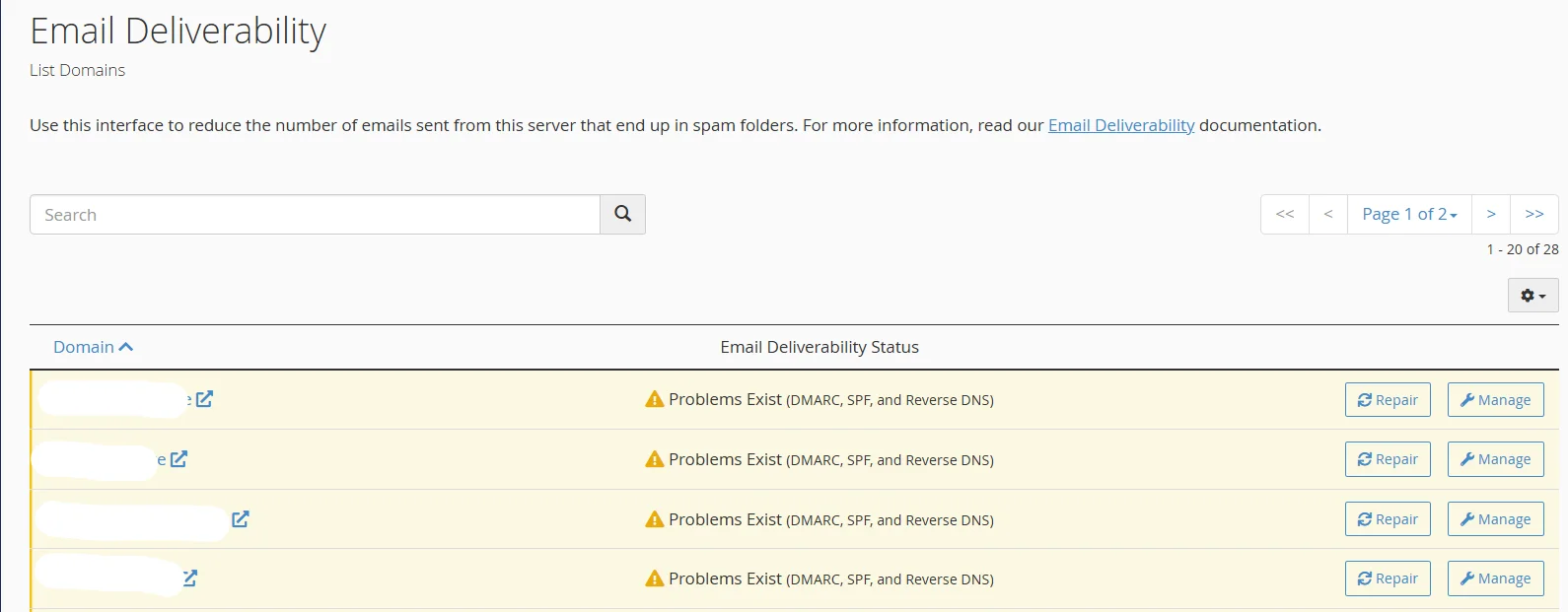Manage the fourth domain's settings

pyautogui.click(x=1495, y=578)
